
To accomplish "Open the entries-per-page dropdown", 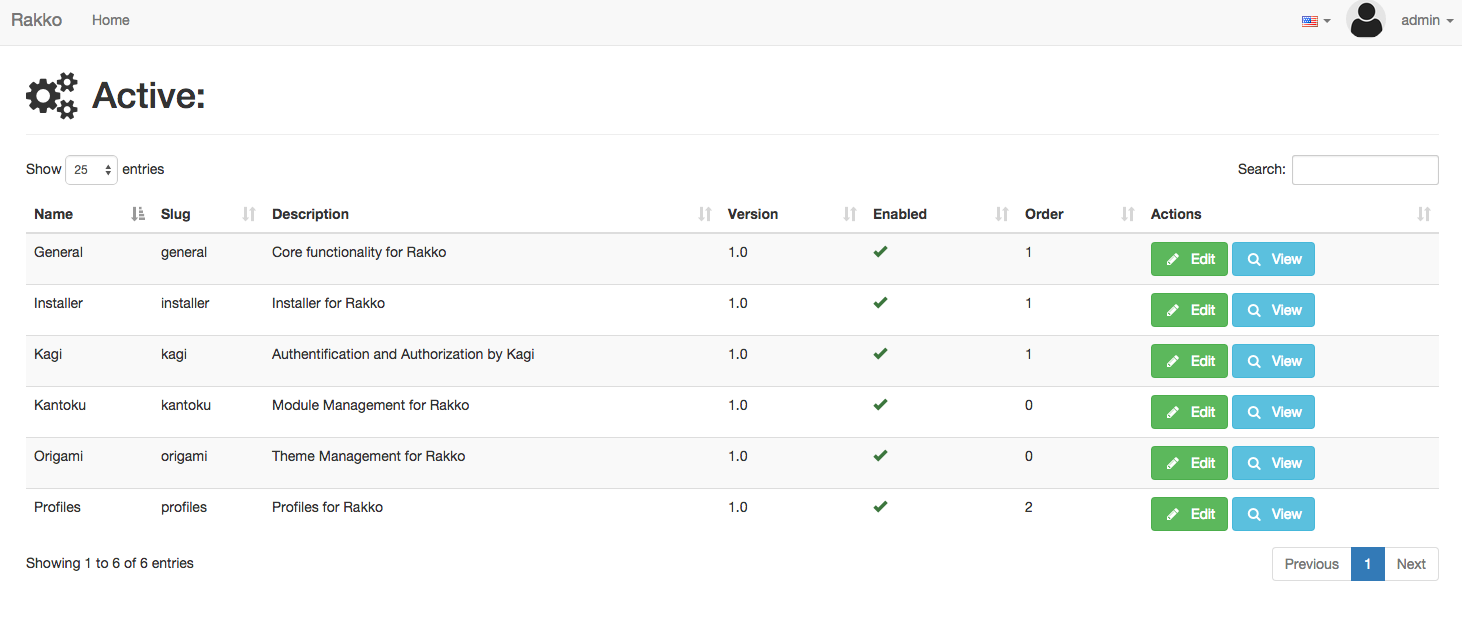I will point(91,170).
